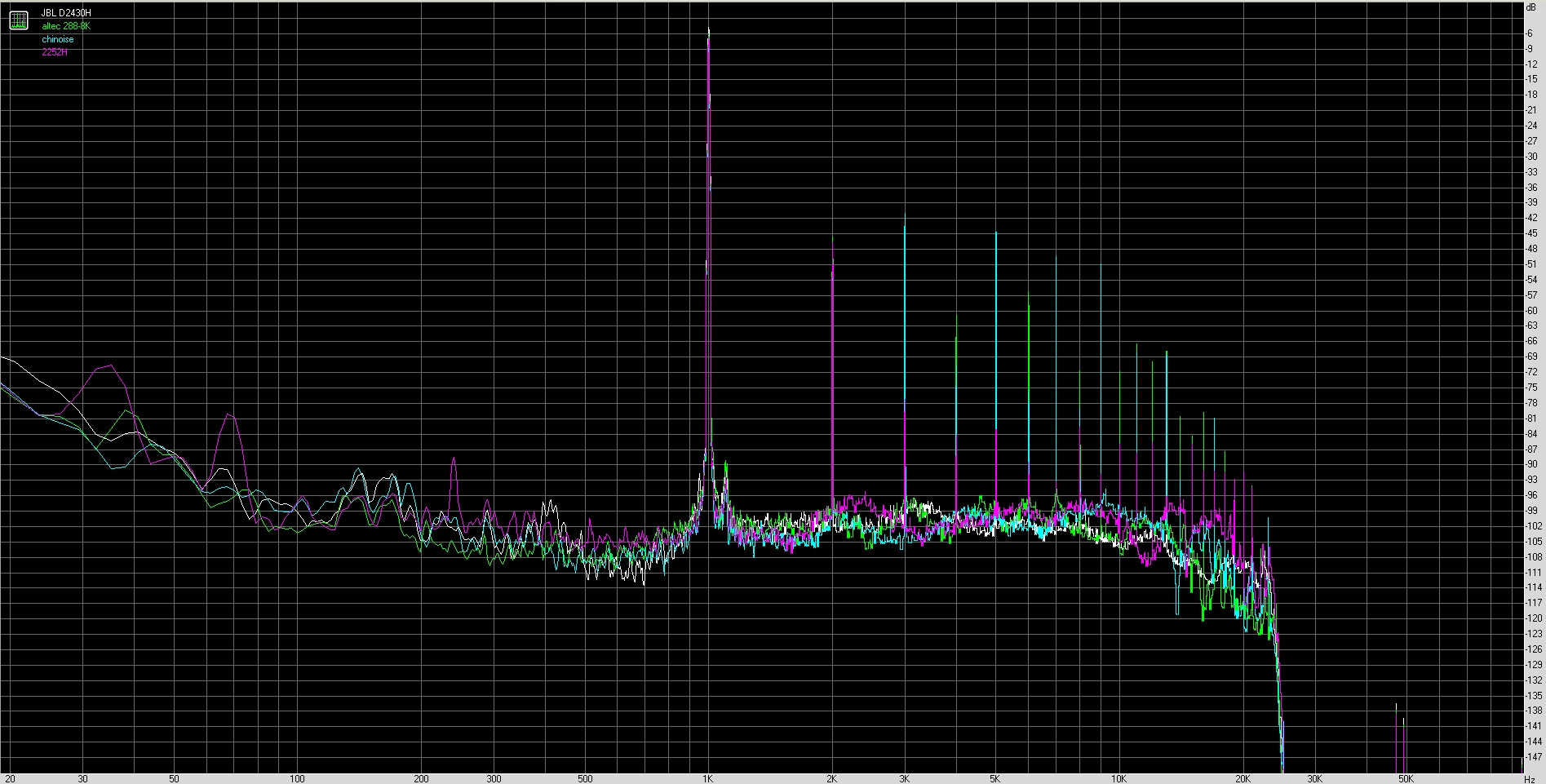
Task: Select the 2252H legend entry
Action: pos(55,52)
